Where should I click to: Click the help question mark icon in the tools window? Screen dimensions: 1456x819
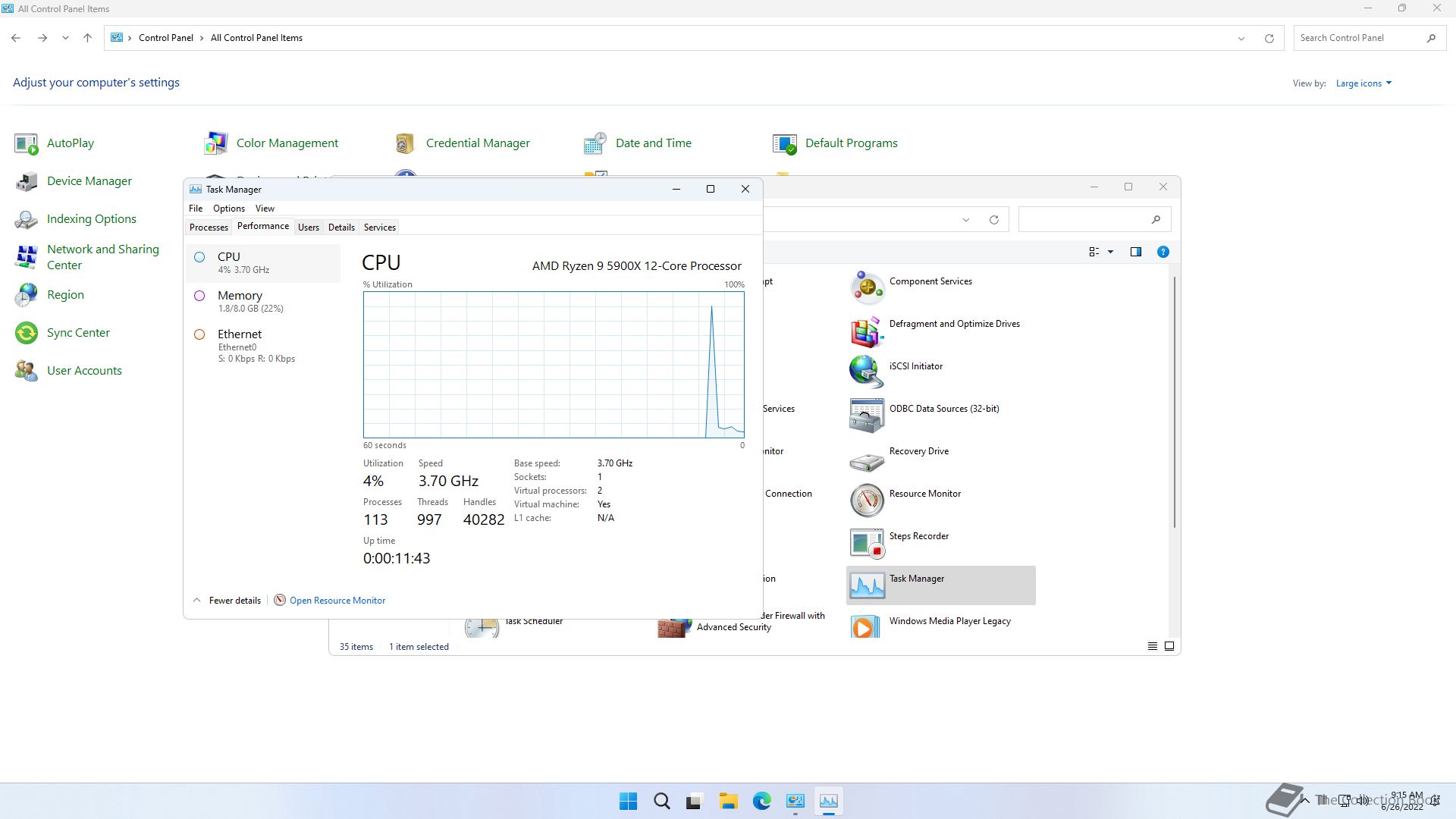coord(1163,252)
